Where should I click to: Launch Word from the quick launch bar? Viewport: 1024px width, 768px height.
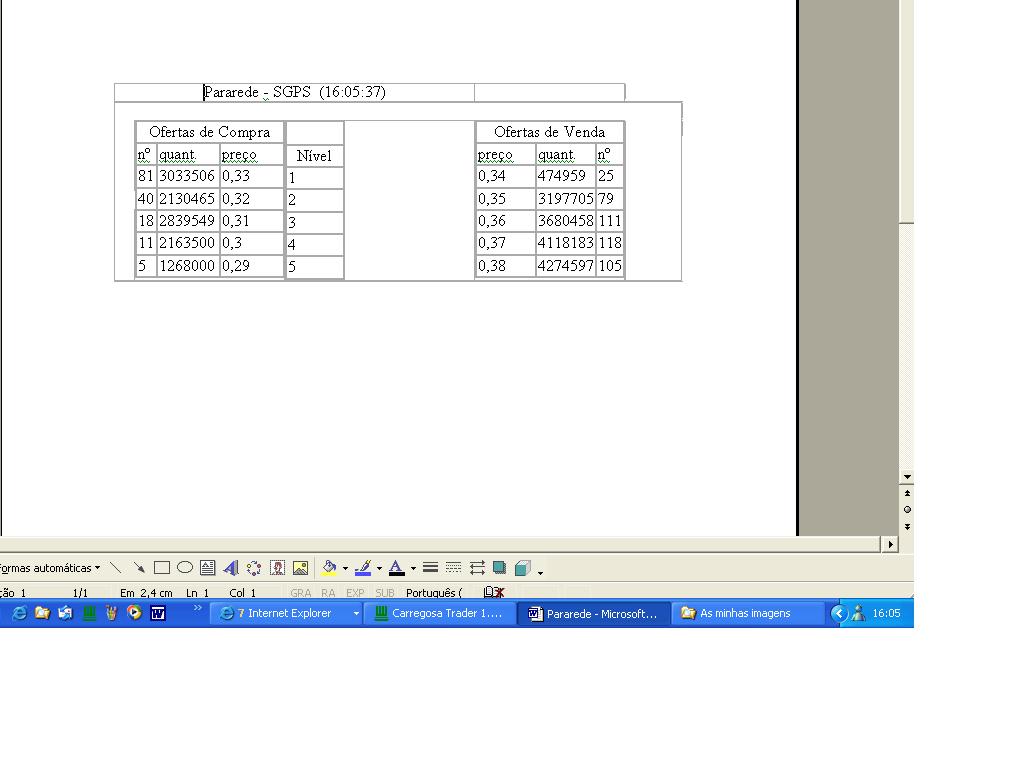pos(158,613)
